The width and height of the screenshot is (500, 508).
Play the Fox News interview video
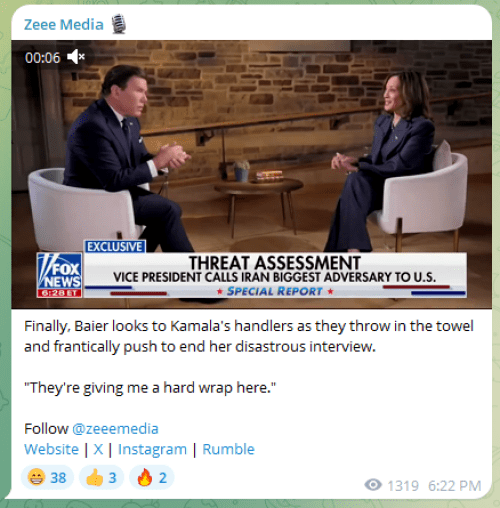click(251, 174)
